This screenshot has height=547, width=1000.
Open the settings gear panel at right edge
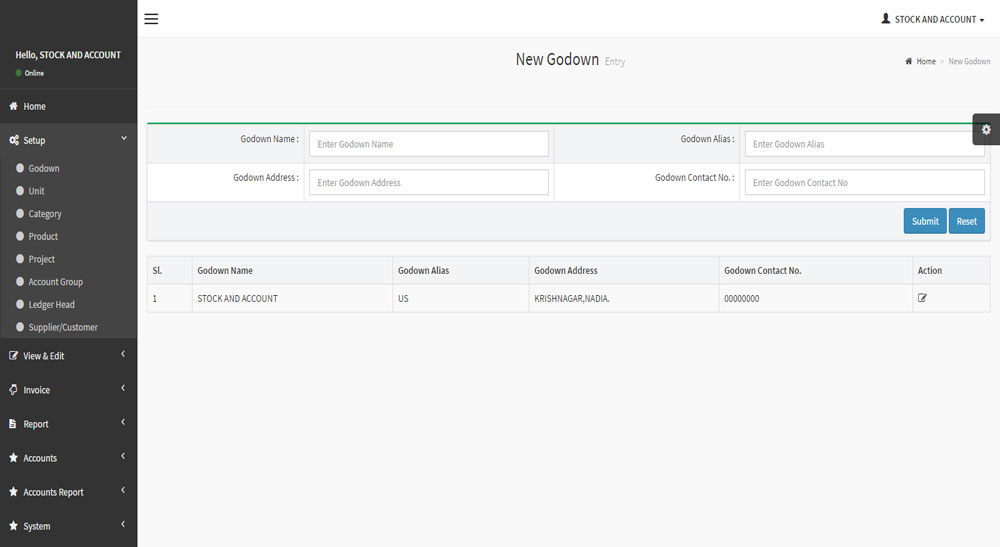pyautogui.click(x=986, y=129)
